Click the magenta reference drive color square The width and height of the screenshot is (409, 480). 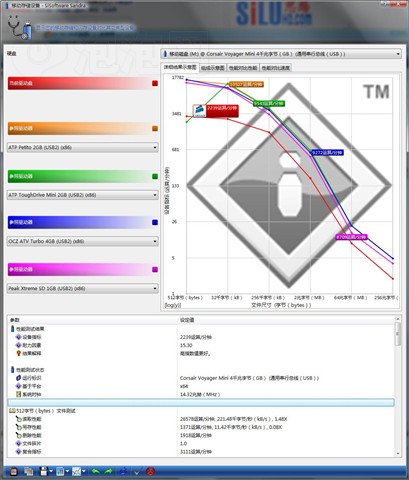155,269
